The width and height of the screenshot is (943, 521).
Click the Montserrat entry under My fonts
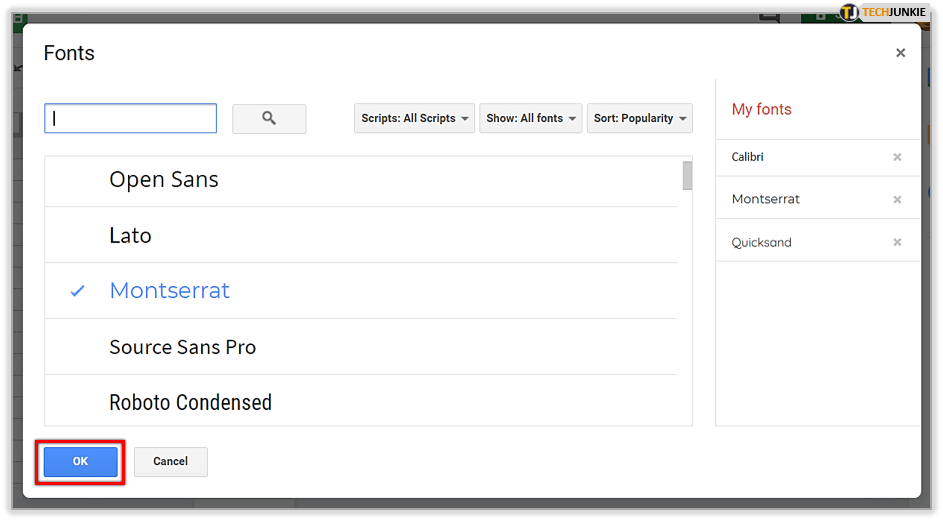click(x=766, y=199)
